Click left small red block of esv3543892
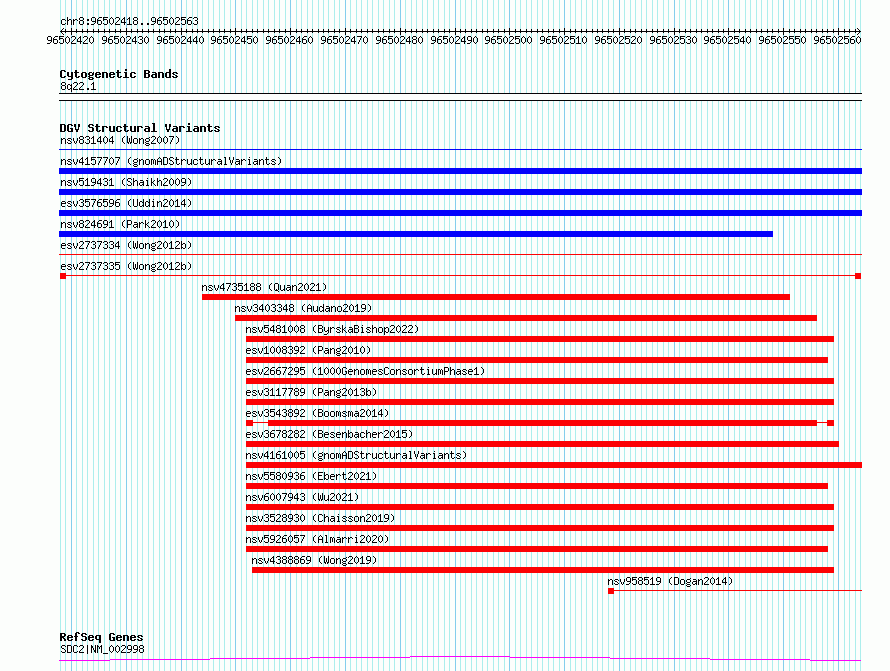 (249, 423)
